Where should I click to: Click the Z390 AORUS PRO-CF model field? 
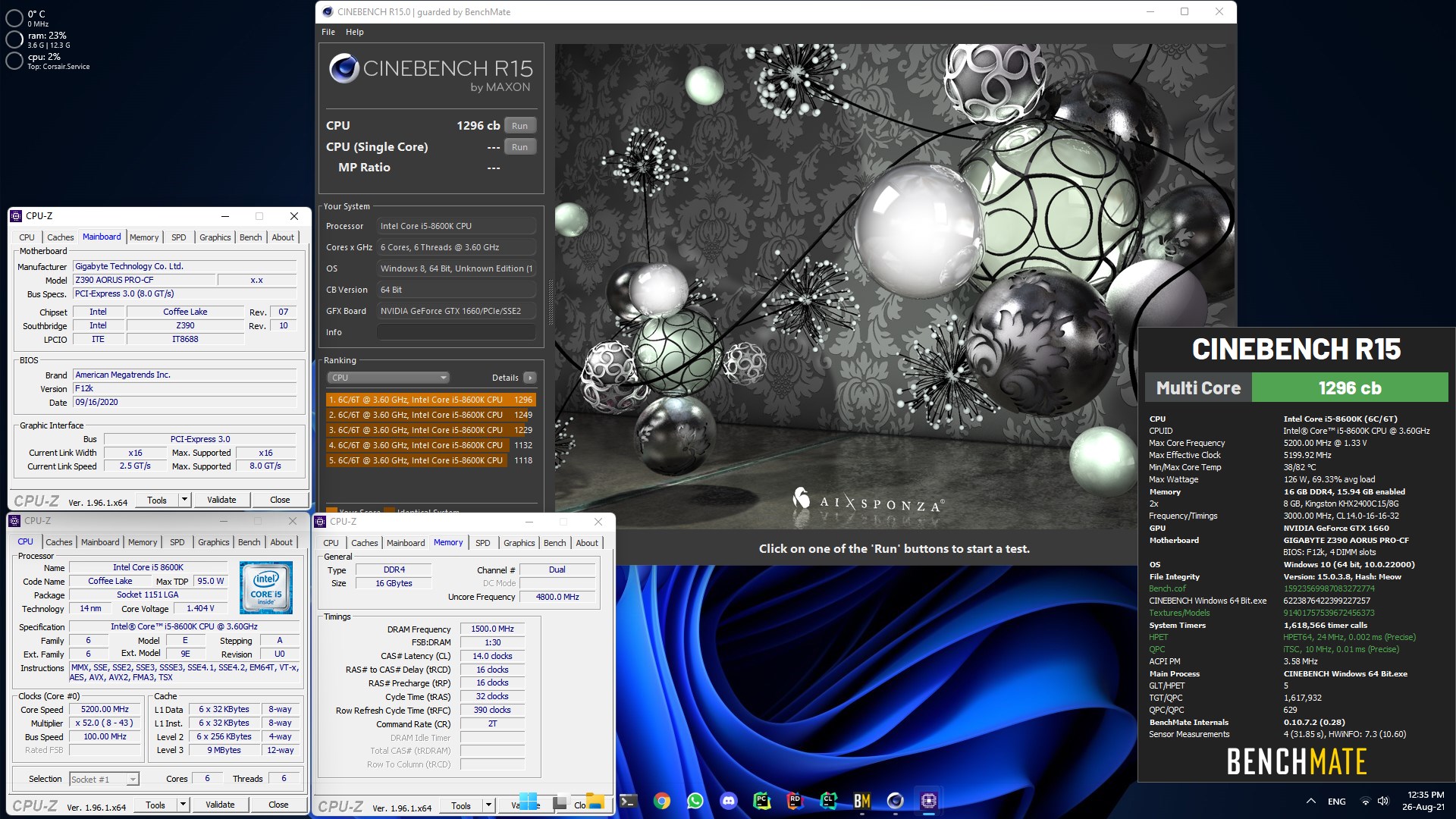tap(144, 280)
